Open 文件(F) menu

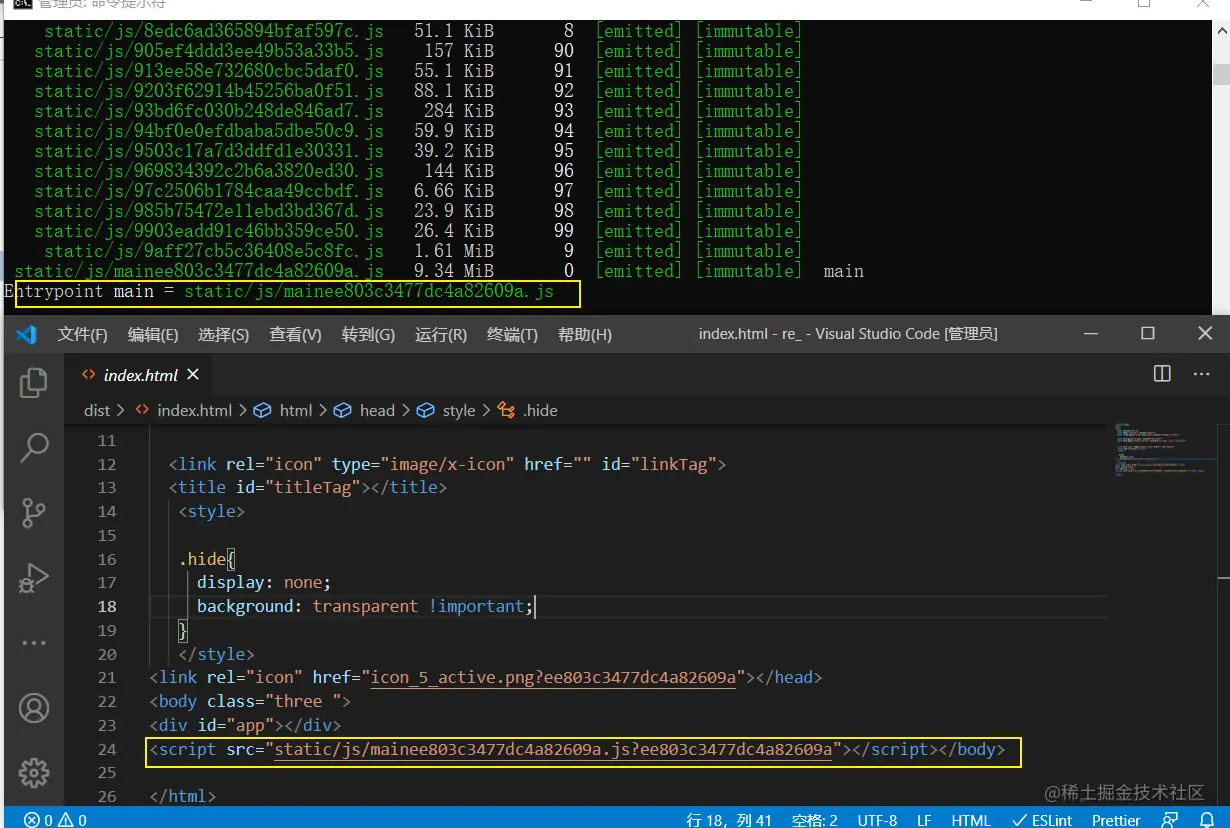[82, 334]
